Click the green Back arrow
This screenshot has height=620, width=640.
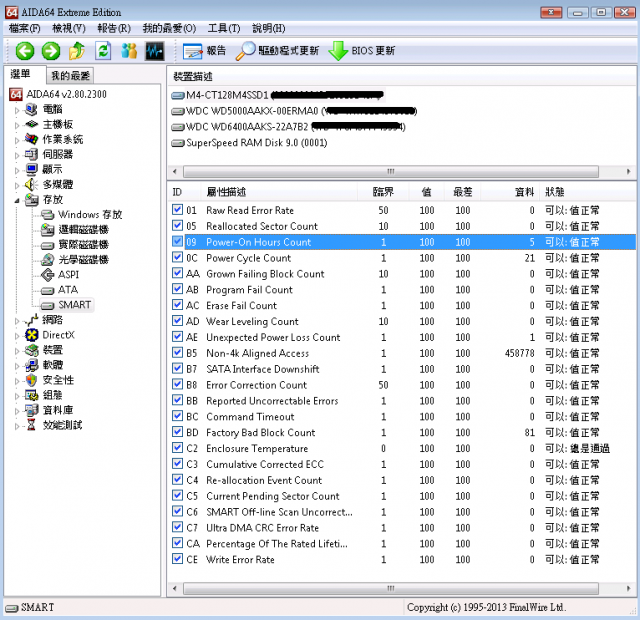click(x=25, y=51)
